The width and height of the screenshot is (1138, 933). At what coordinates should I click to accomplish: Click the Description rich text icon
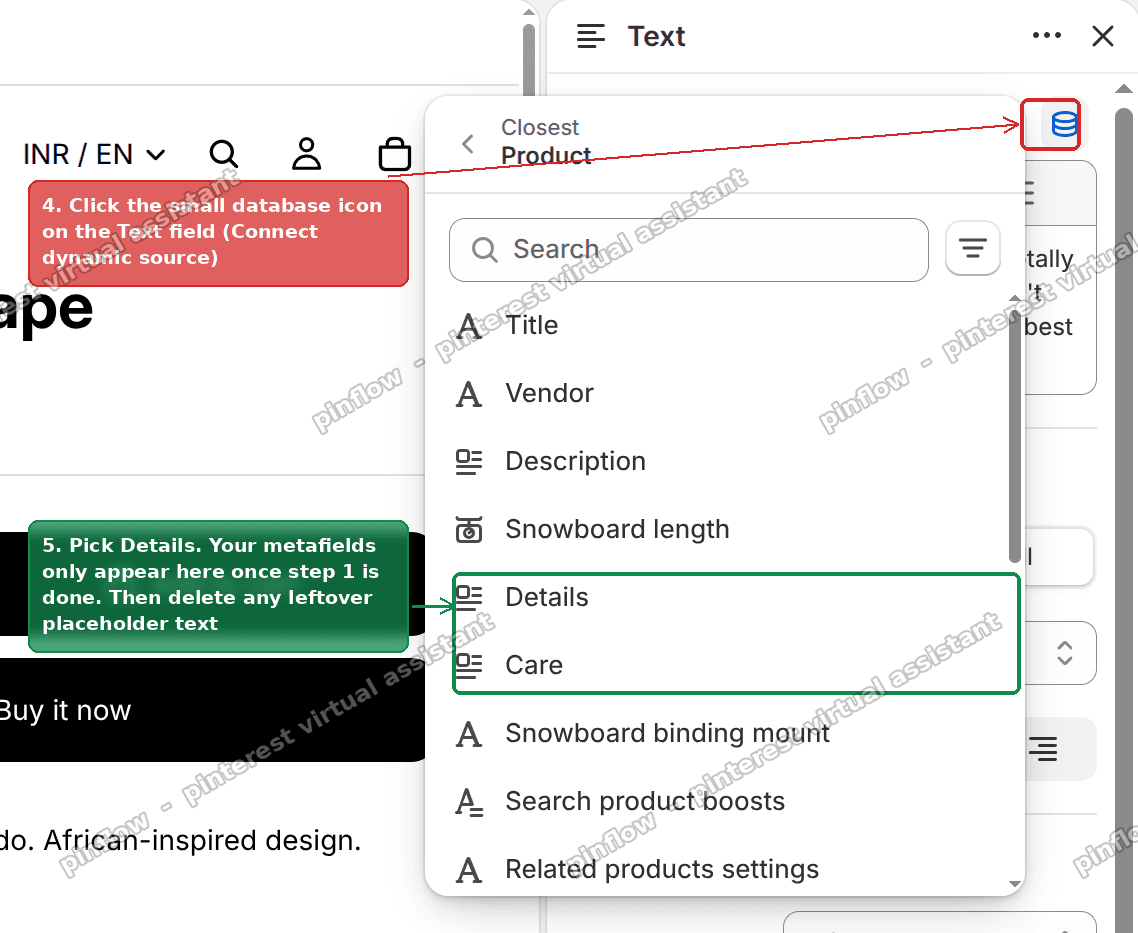tap(469, 462)
